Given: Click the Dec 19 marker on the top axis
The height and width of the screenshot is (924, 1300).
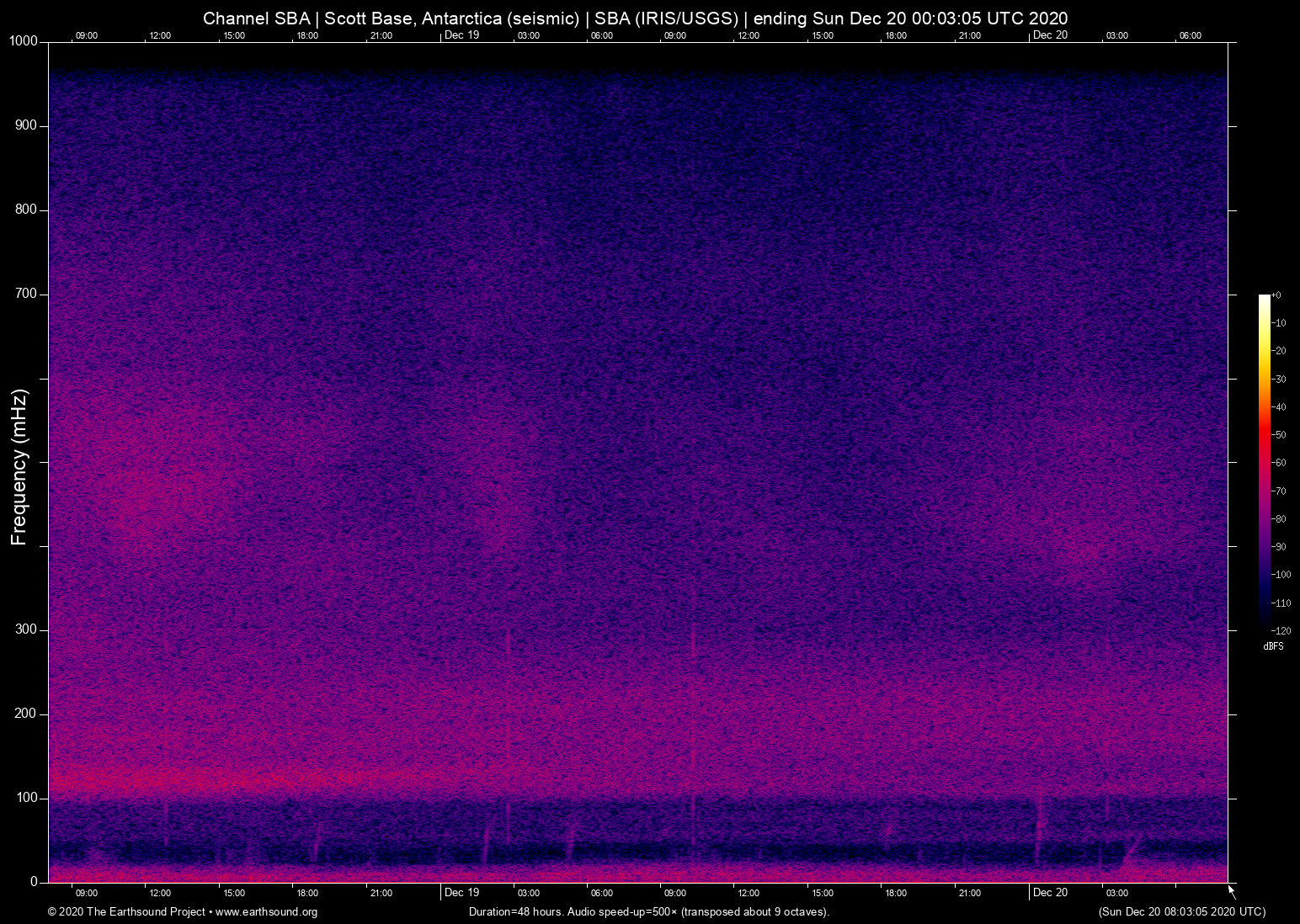Looking at the screenshot, I should 461,35.
